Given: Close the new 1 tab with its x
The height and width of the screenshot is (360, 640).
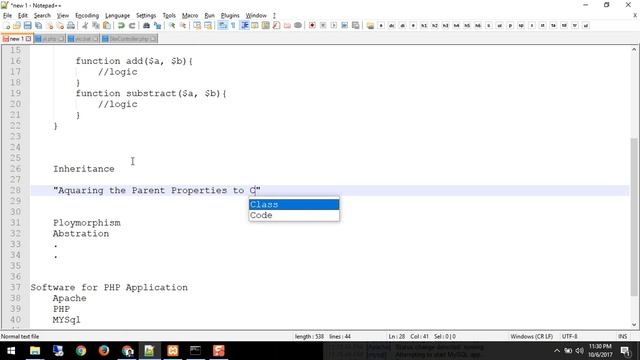Looking at the screenshot, I should pos(29,39).
